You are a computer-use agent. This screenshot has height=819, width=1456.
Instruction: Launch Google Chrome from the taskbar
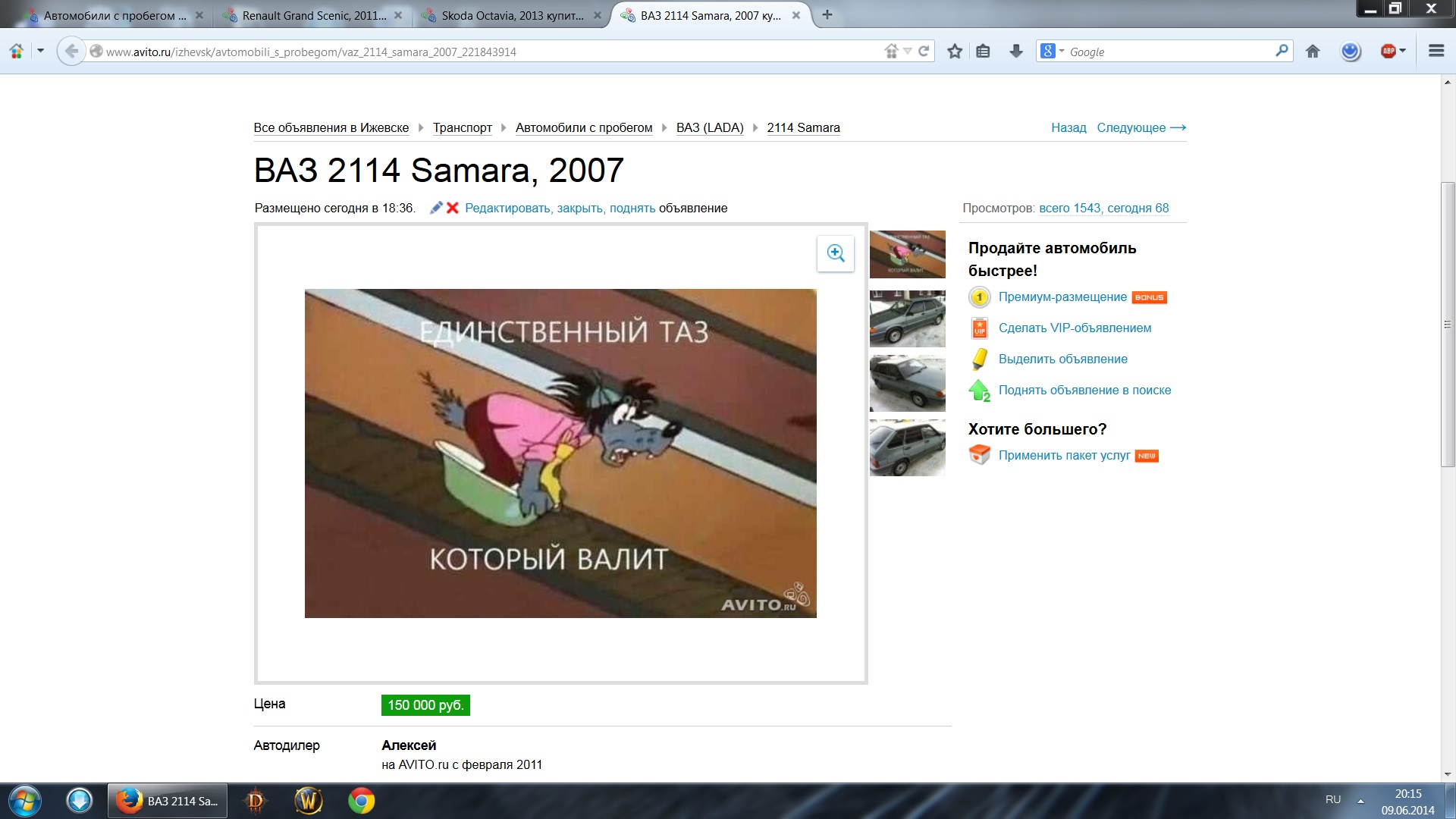coord(362,801)
